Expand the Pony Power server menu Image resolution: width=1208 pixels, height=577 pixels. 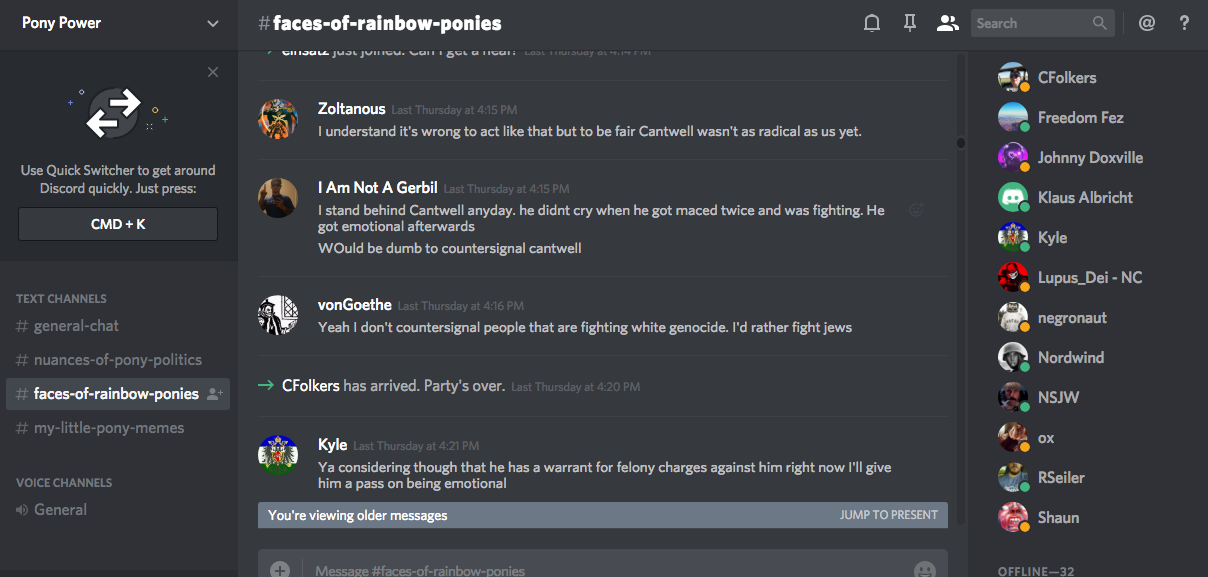[x=213, y=23]
